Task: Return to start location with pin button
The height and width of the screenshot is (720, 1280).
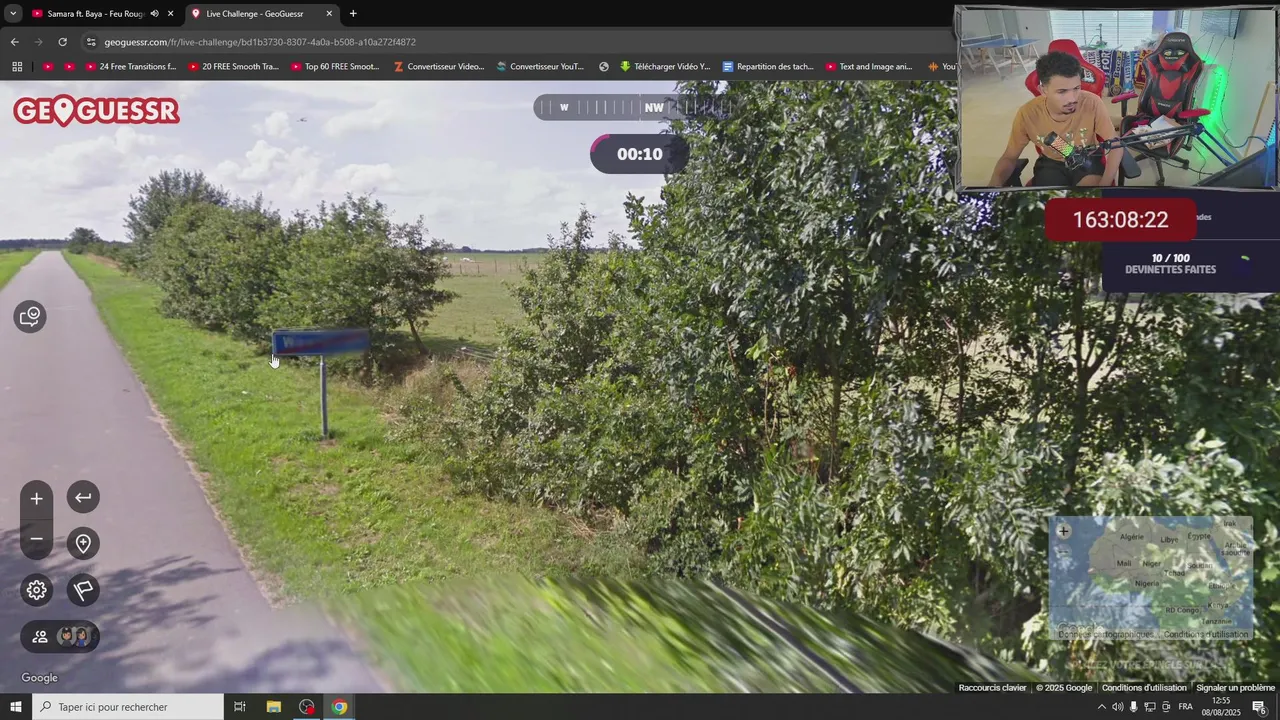Action: pos(83,543)
